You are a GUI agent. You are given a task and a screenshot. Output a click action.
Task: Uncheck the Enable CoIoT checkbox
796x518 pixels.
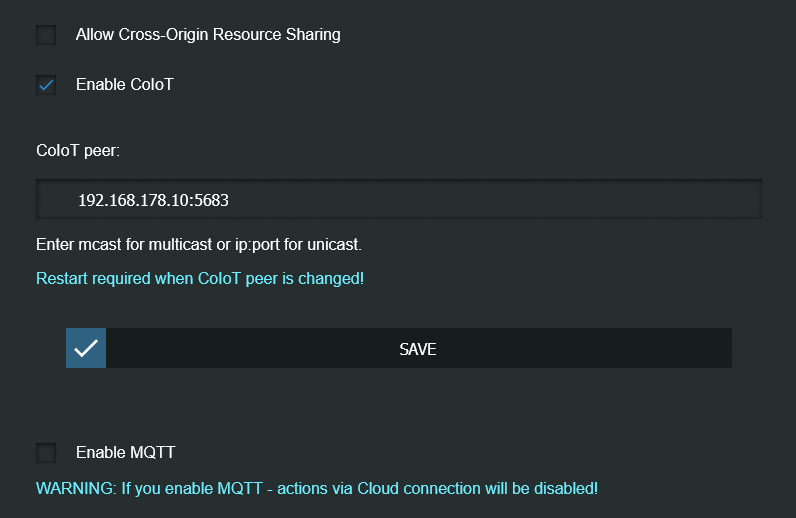point(46,85)
